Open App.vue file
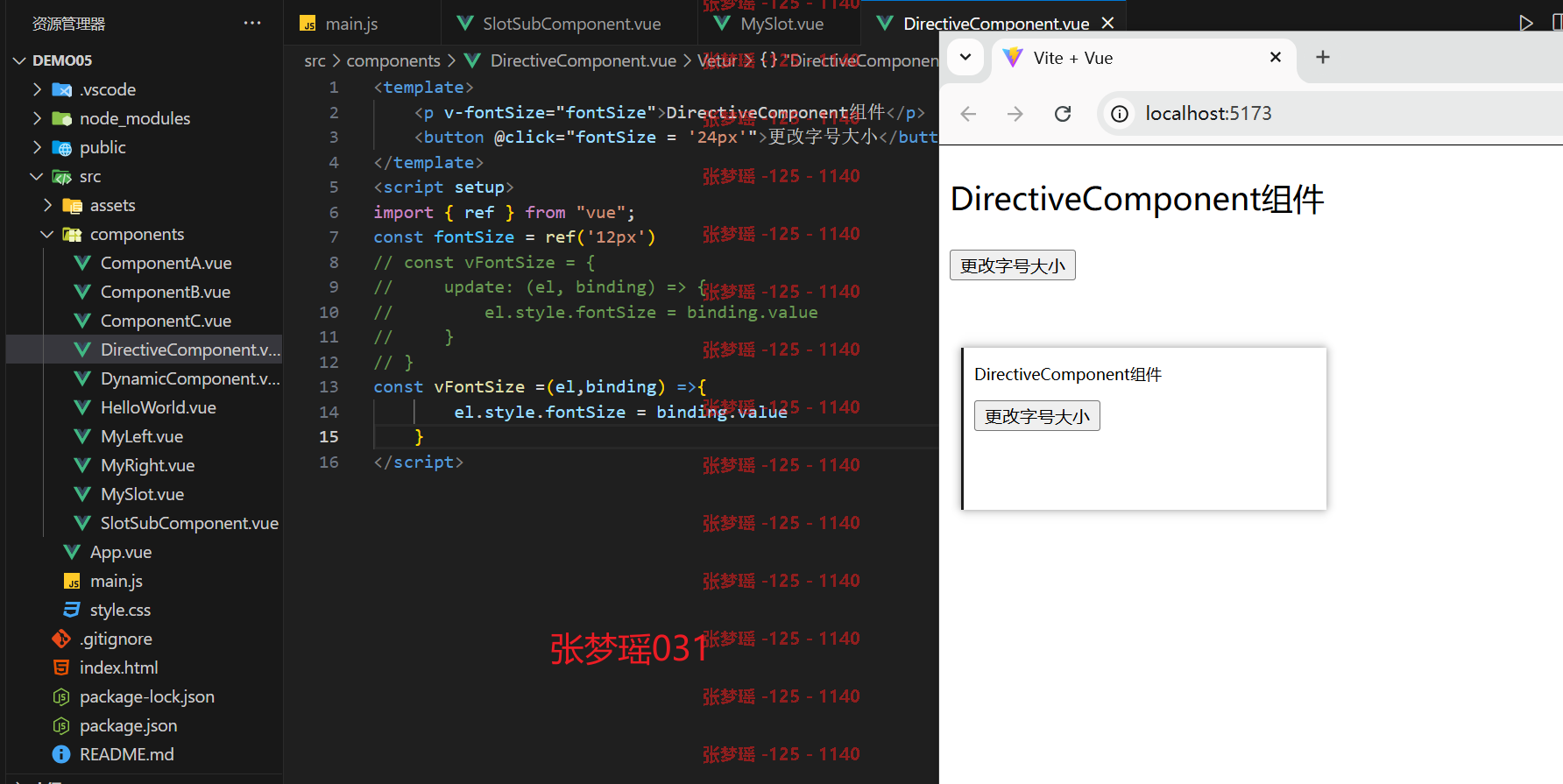 click(121, 552)
